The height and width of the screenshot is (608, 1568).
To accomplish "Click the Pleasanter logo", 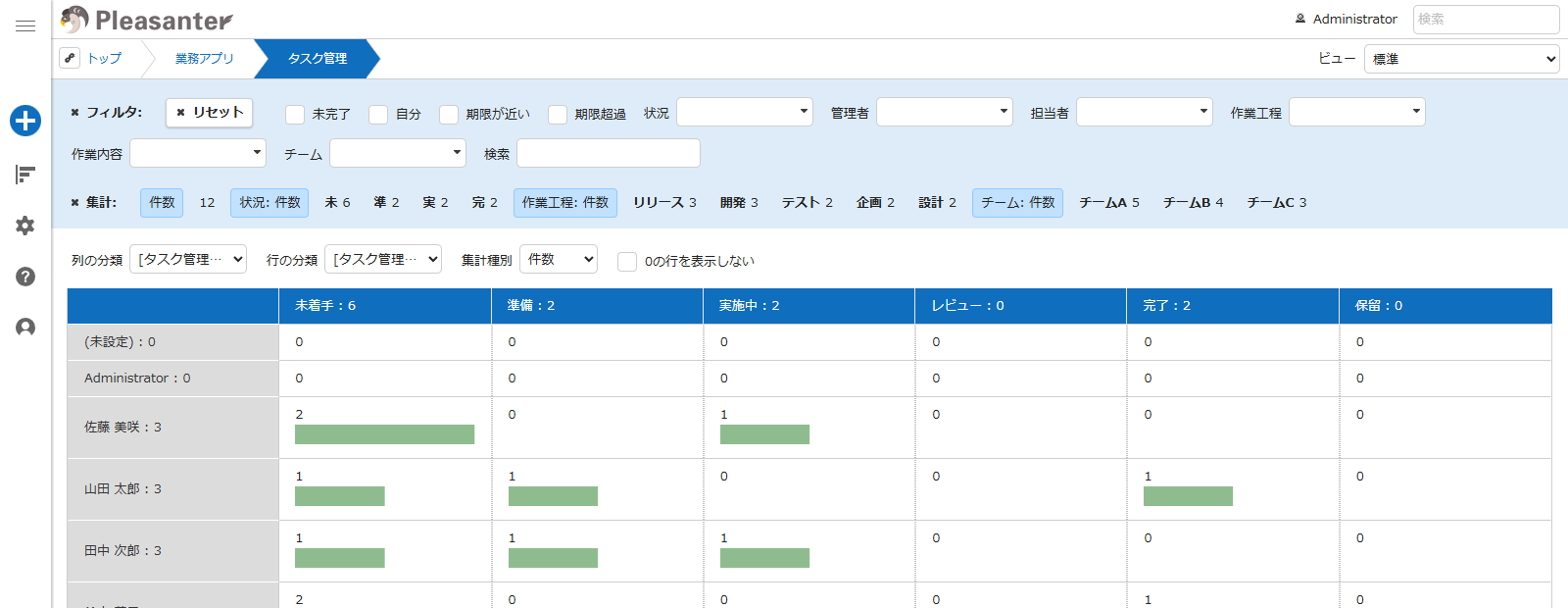I will (147, 20).
